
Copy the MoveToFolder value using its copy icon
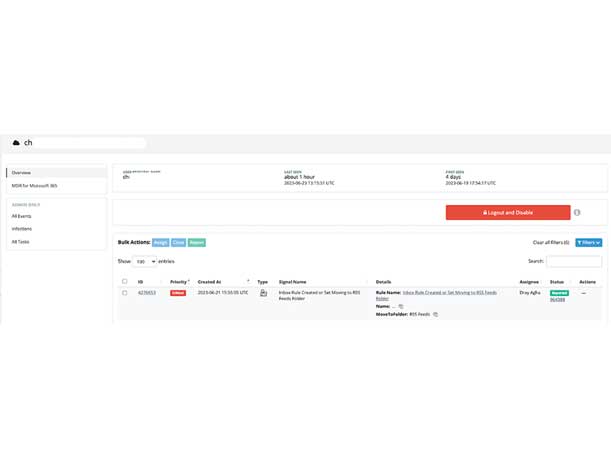tap(436, 314)
